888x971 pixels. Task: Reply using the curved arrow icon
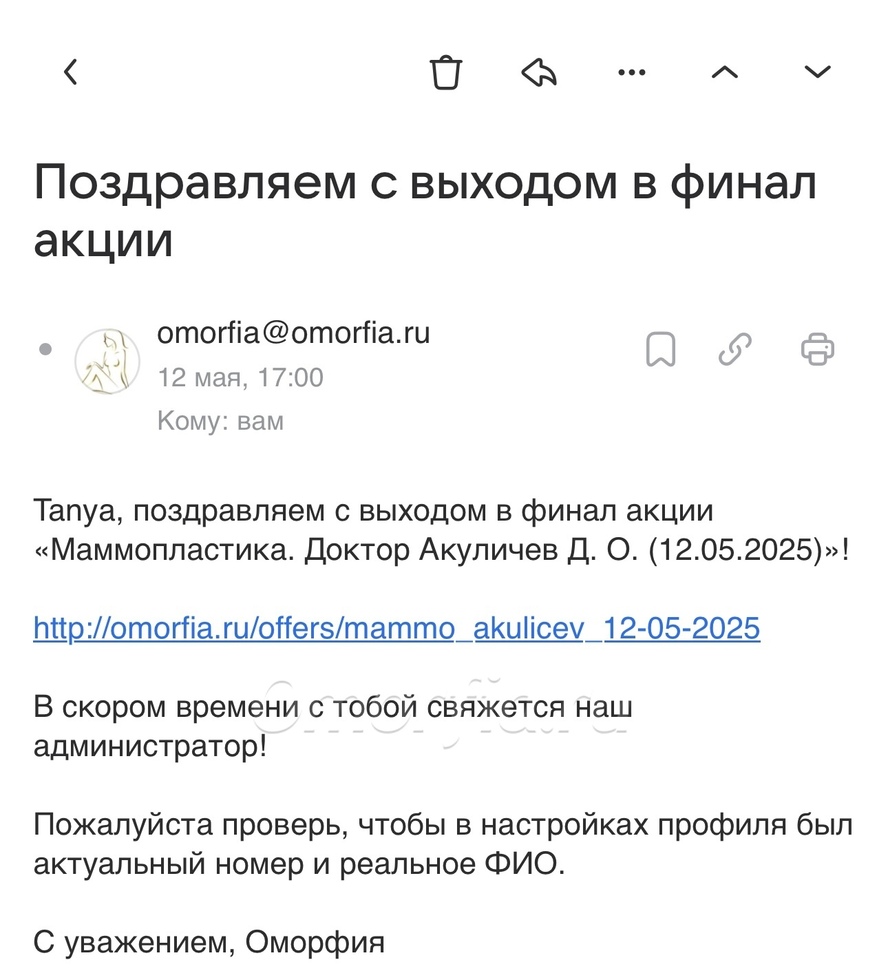(539, 72)
